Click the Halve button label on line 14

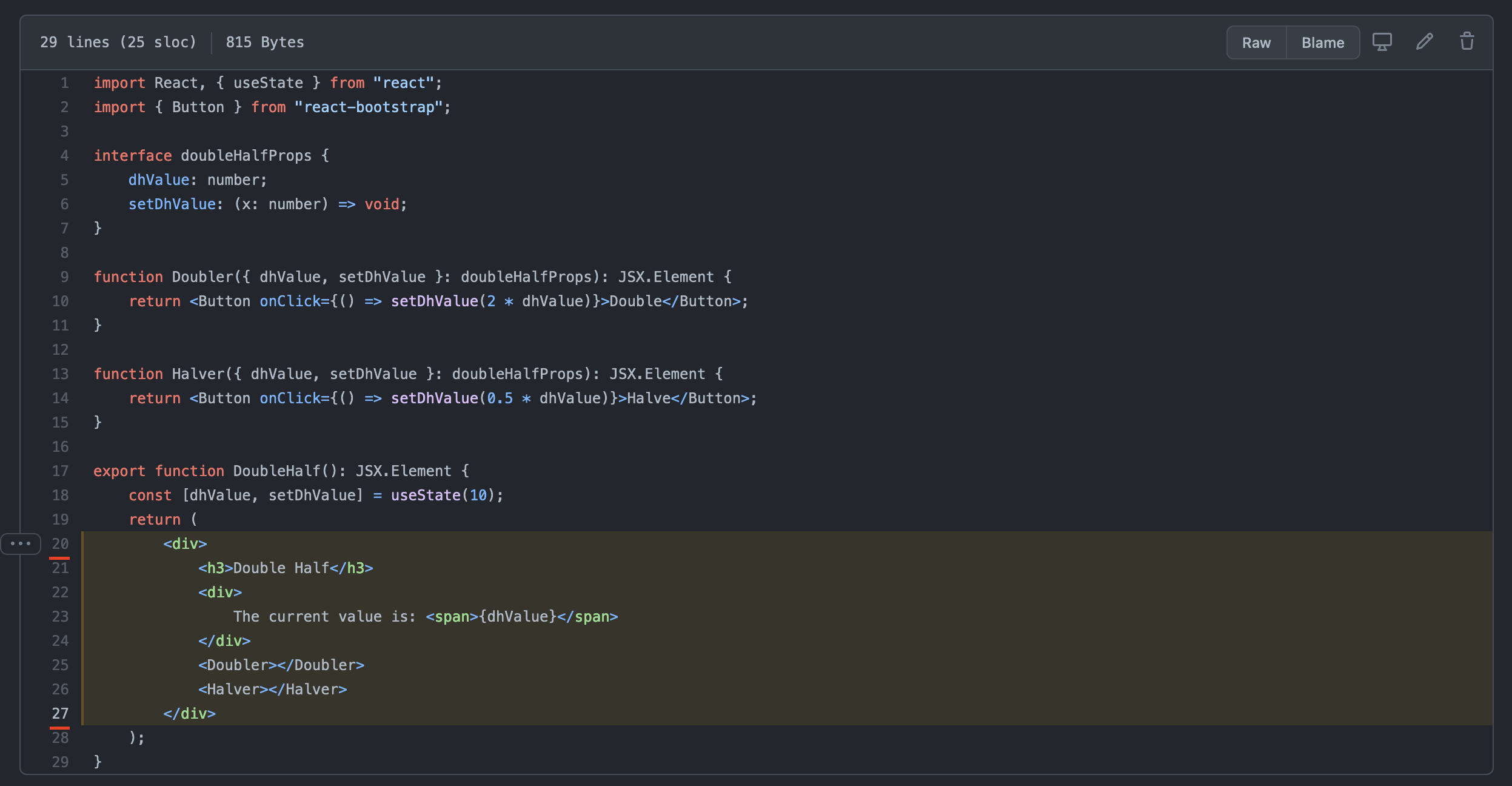pos(649,398)
